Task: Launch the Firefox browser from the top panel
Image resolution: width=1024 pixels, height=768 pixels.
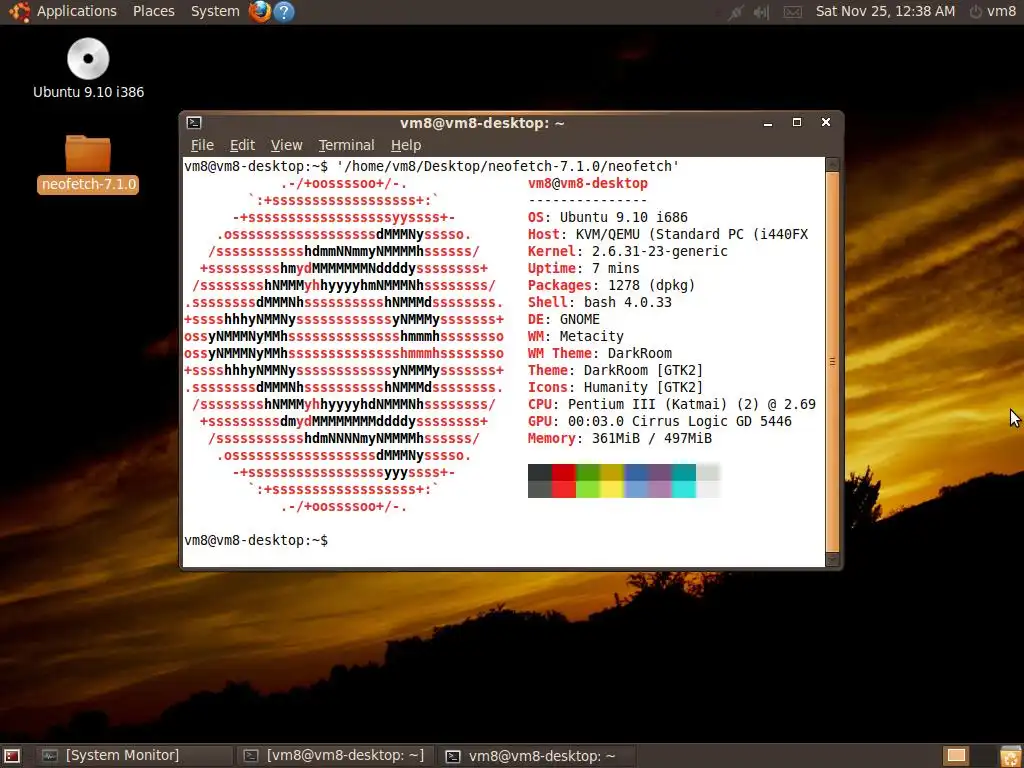Action: coord(260,11)
